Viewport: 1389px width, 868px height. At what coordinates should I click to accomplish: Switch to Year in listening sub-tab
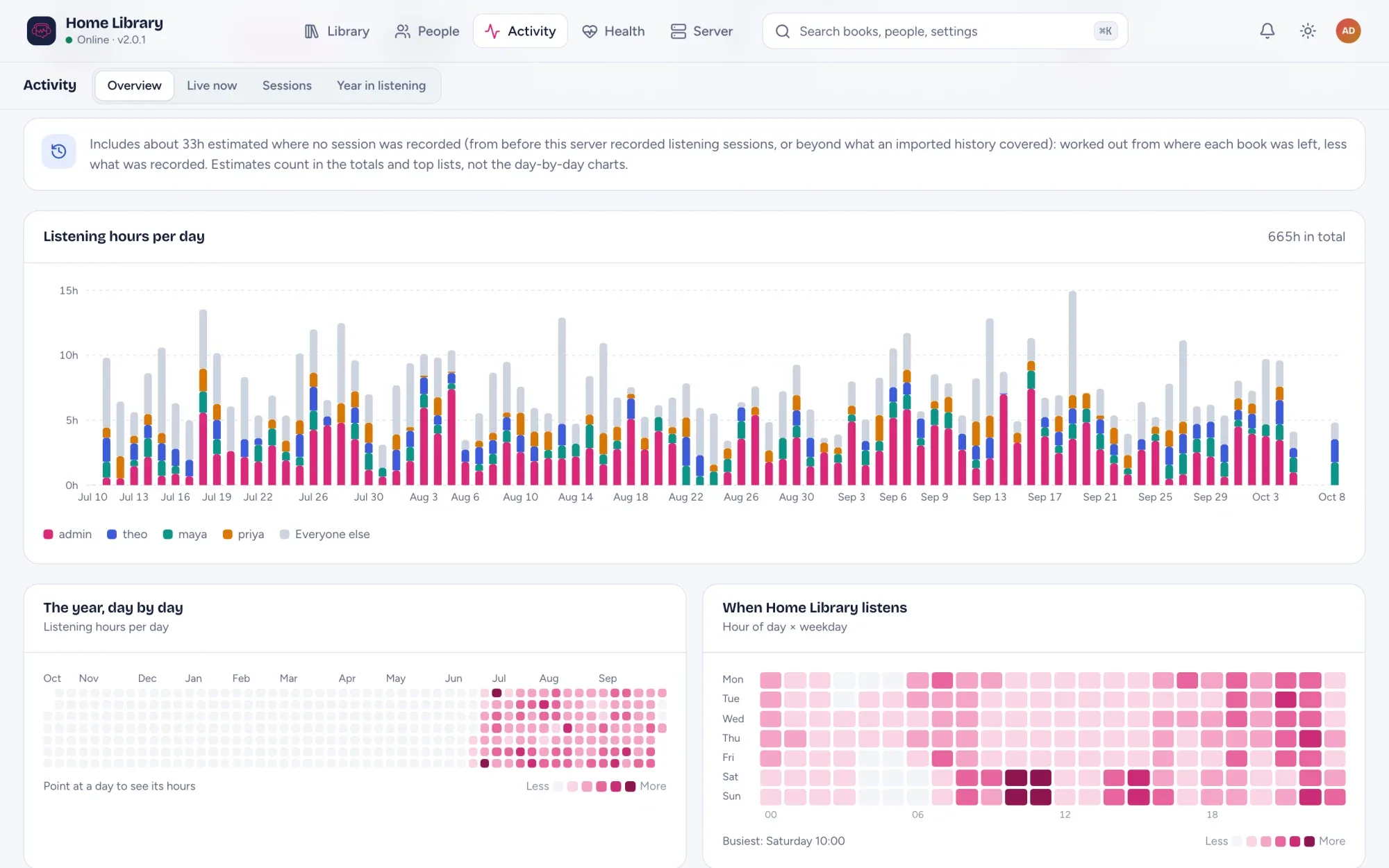pyautogui.click(x=381, y=85)
